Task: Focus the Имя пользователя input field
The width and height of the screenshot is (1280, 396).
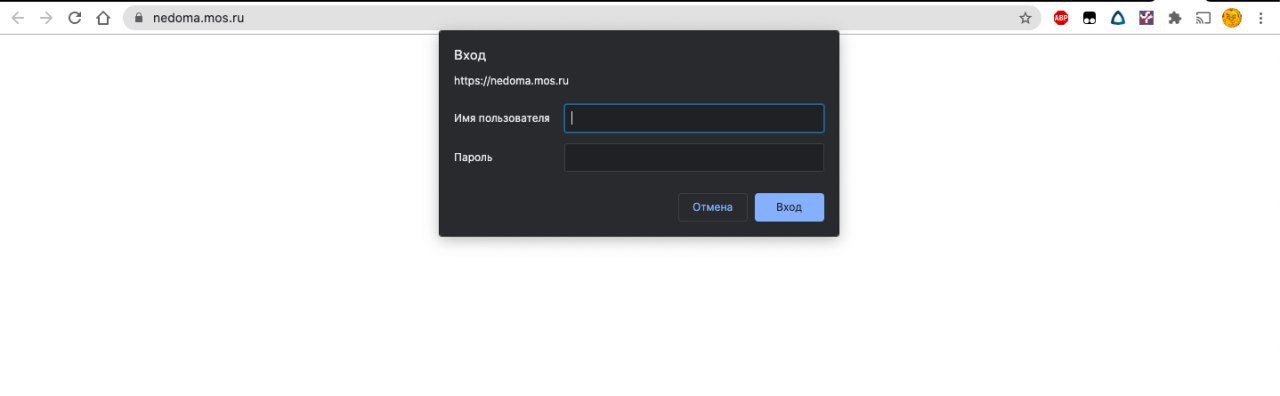Action: tap(694, 118)
